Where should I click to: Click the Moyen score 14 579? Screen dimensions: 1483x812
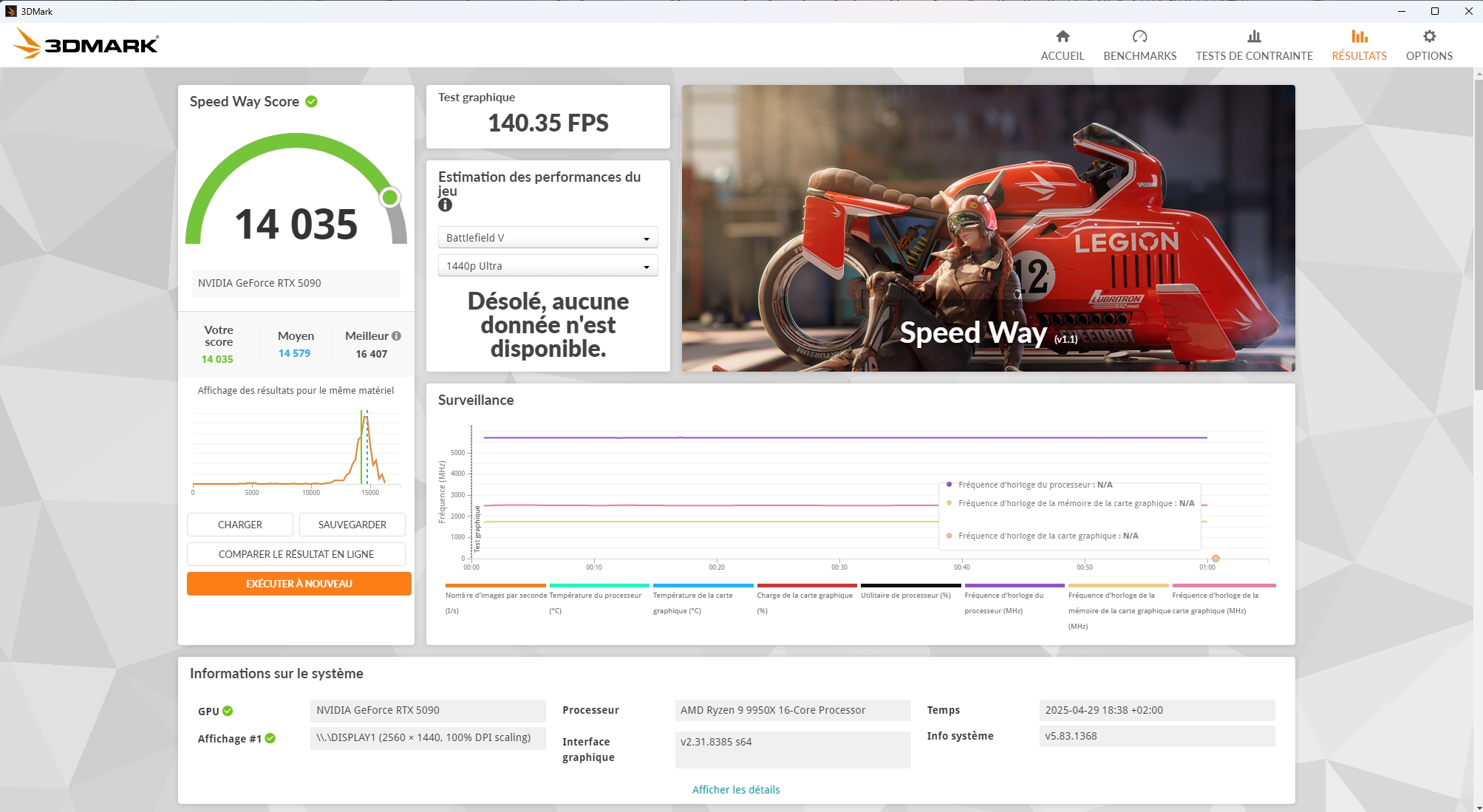click(294, 353)
